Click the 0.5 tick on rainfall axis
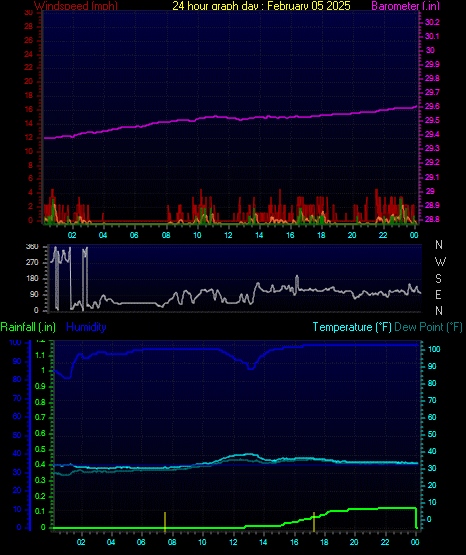This screenshot has height=555, width=466. pos(40,449)
